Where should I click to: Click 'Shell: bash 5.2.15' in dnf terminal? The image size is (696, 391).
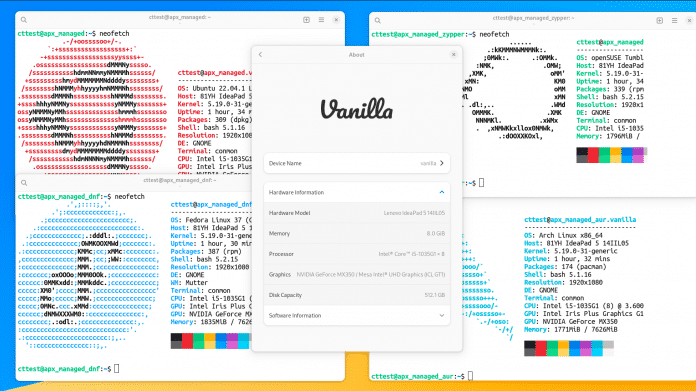pos(204,259)
